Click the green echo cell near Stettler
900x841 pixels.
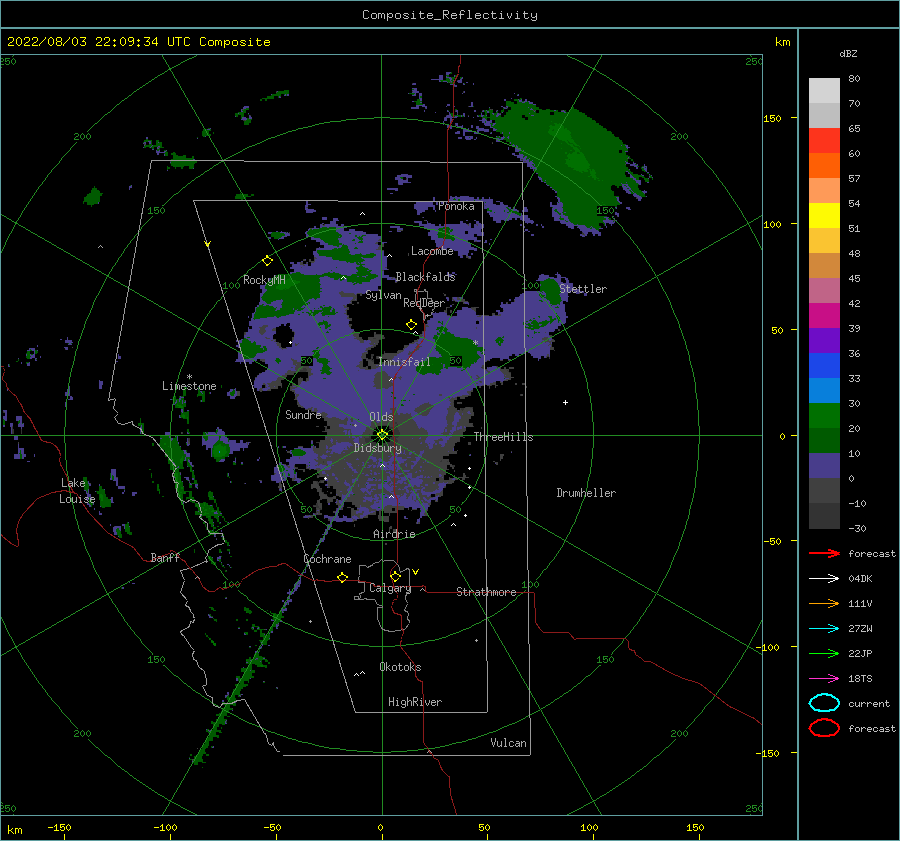pos(550,290)
